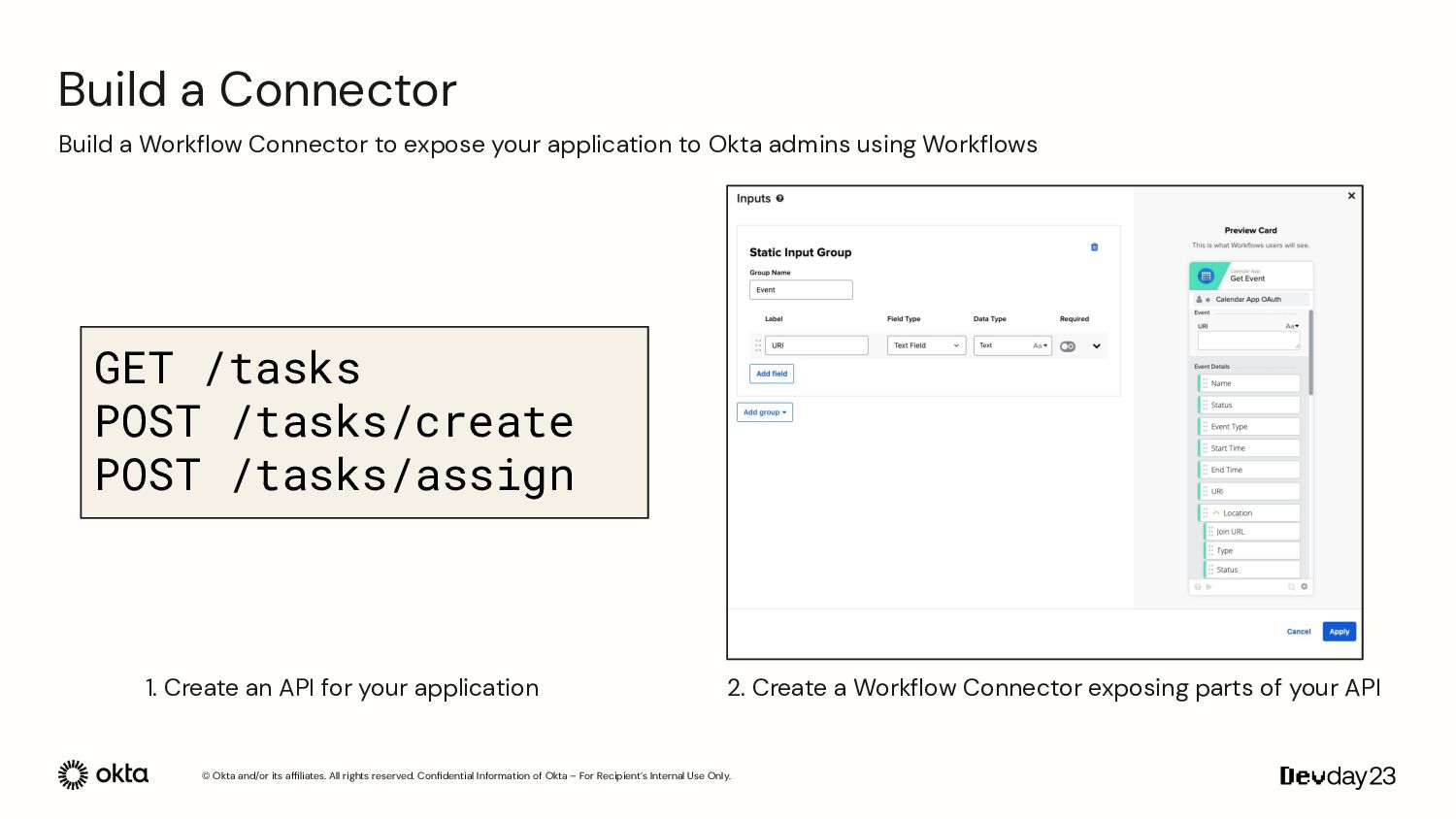Click the Get Event card title
Viewport: 1456px width, 819px height.
click(1247, 278)
